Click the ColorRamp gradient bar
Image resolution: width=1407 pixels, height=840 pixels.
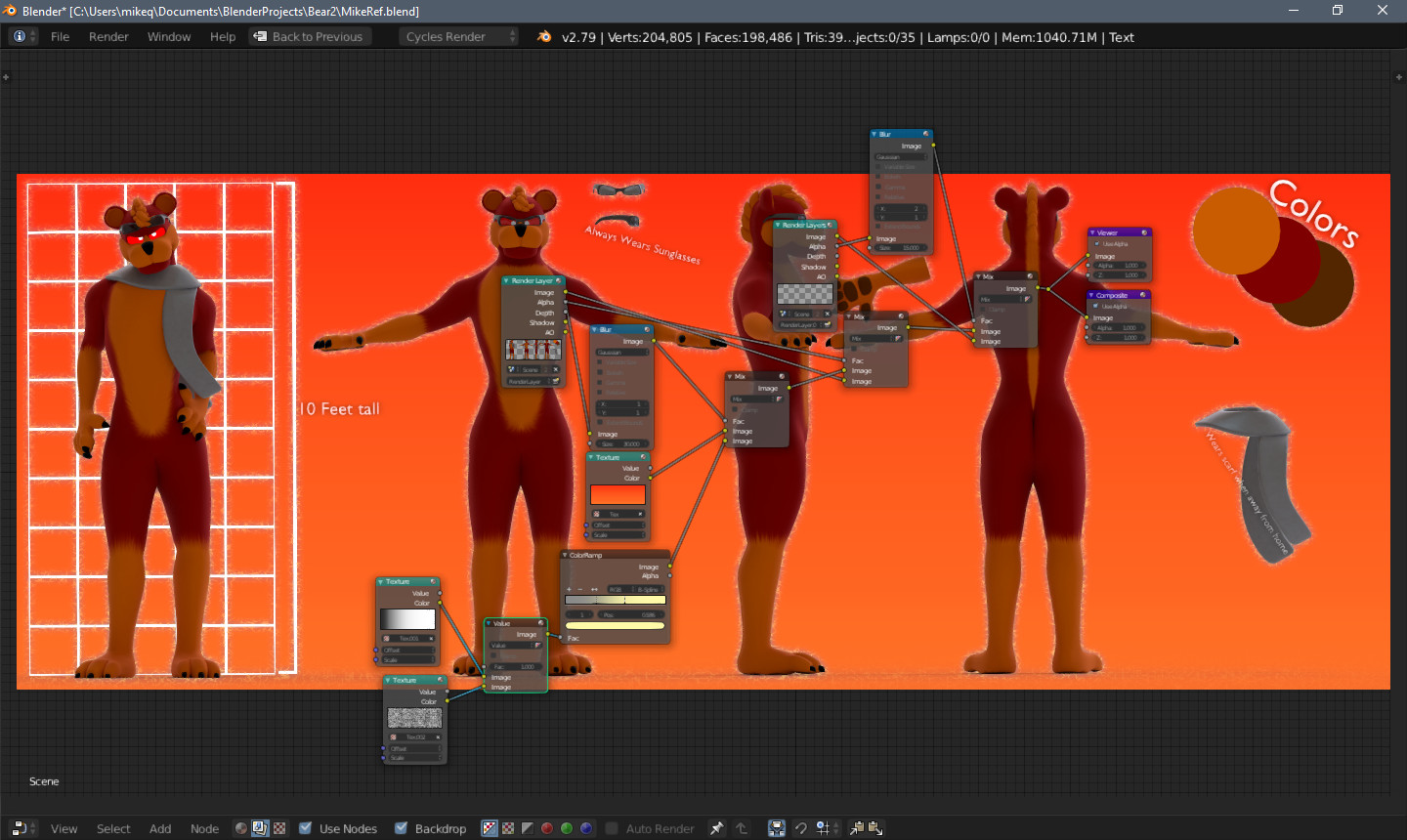click(x=616, y=600)
